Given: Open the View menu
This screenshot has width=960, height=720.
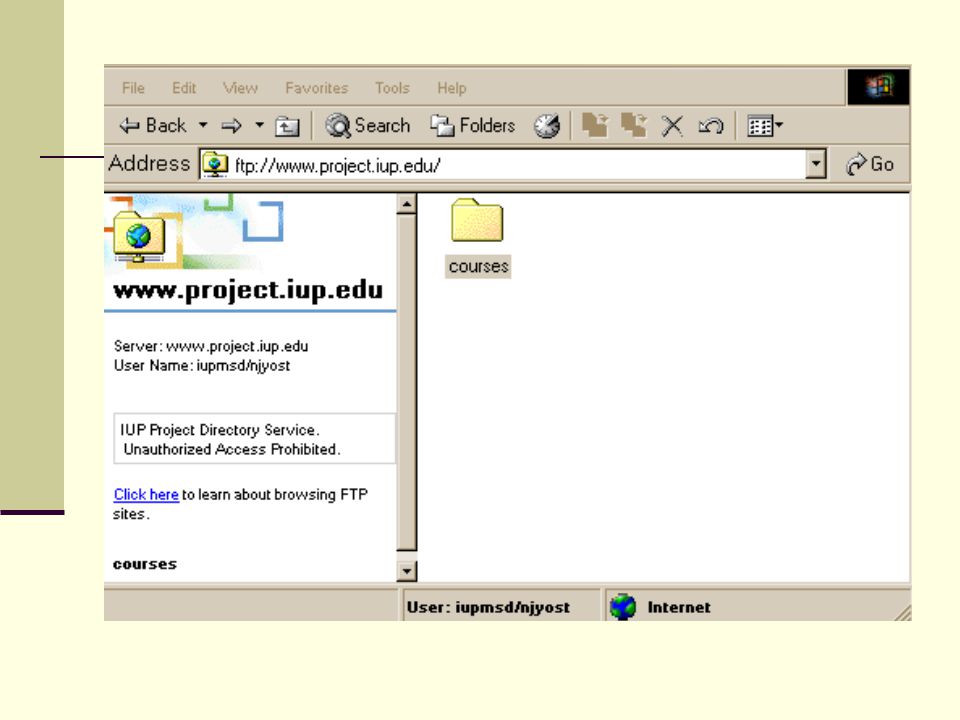Looking at the screenshot, I should pyautogui.click(x=240, y=88).
